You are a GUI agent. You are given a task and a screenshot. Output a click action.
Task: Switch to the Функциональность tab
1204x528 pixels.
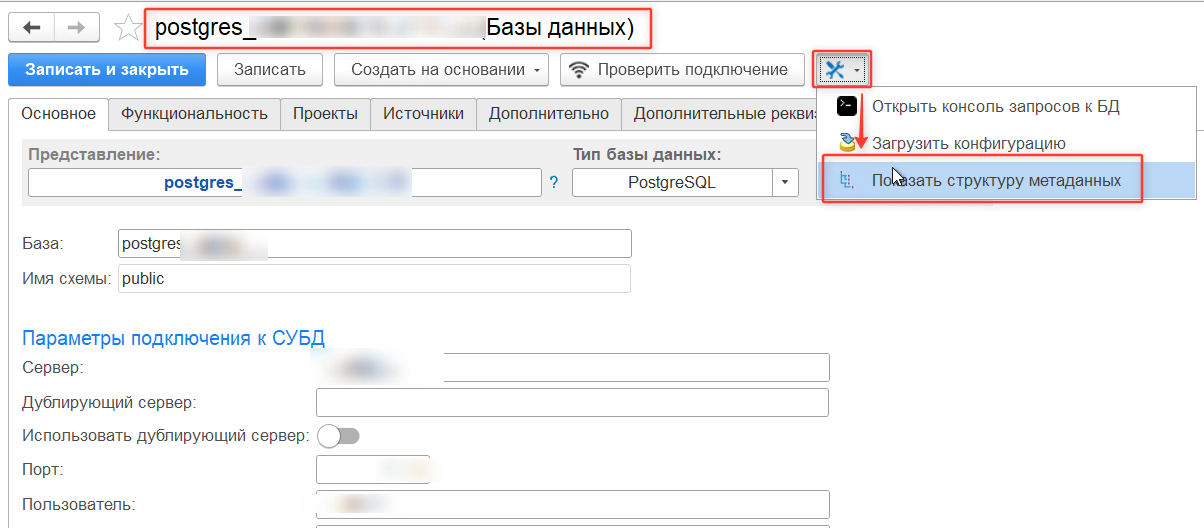coord(194,114)
